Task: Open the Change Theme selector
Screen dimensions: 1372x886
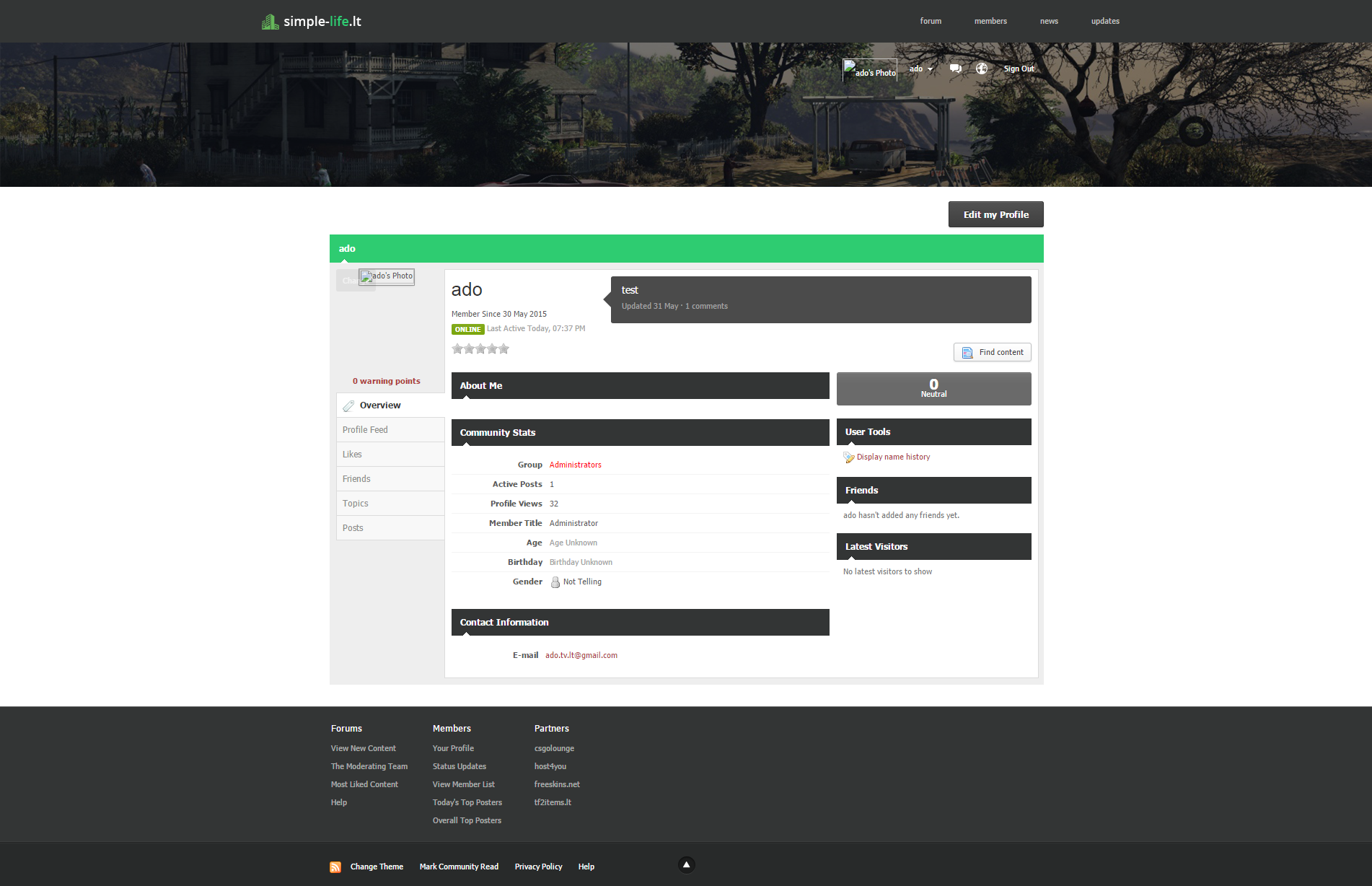Action: tap(377, 867)
